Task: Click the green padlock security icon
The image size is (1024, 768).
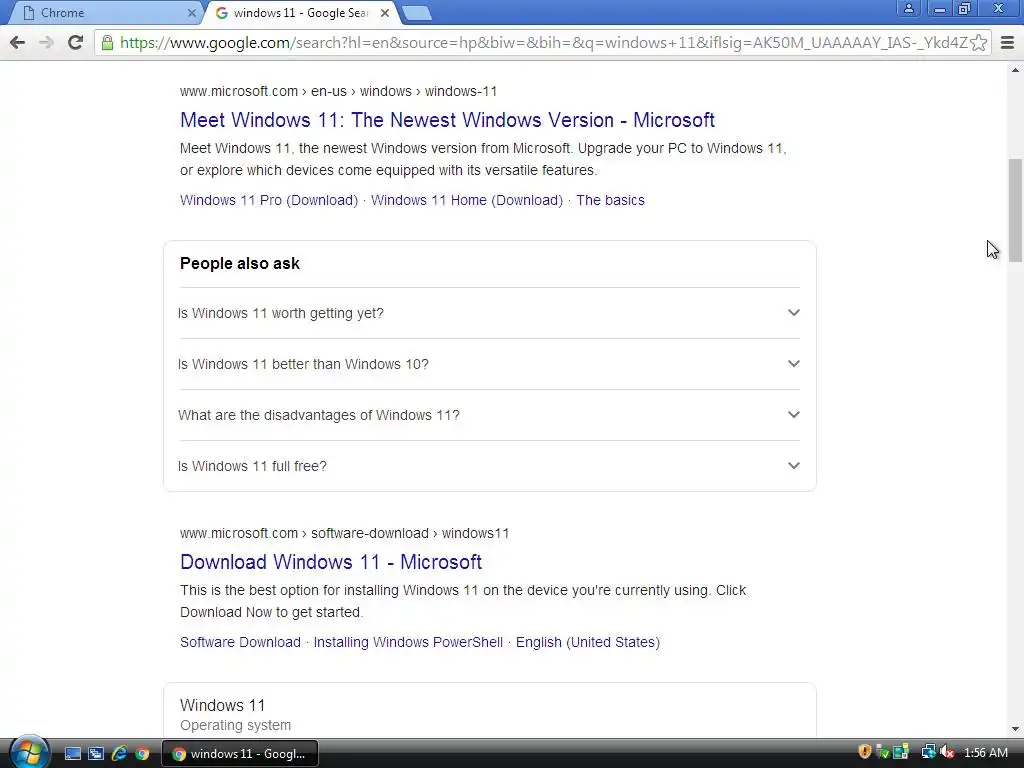Action: pyautogui.click(x=107, y=43)
